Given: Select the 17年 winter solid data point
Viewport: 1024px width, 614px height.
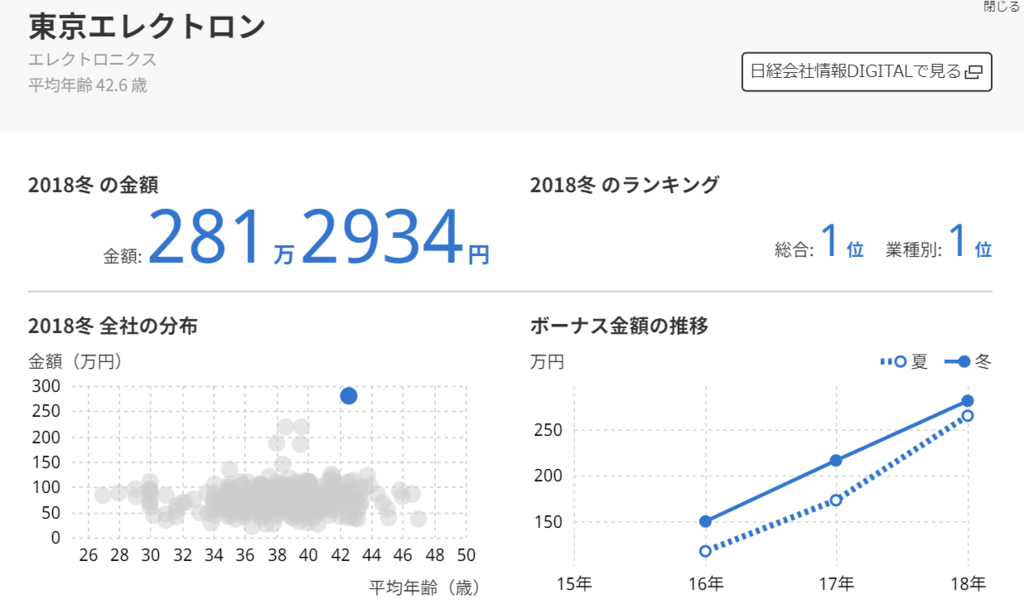Looking at the screenshot, I should pos(837,460).
